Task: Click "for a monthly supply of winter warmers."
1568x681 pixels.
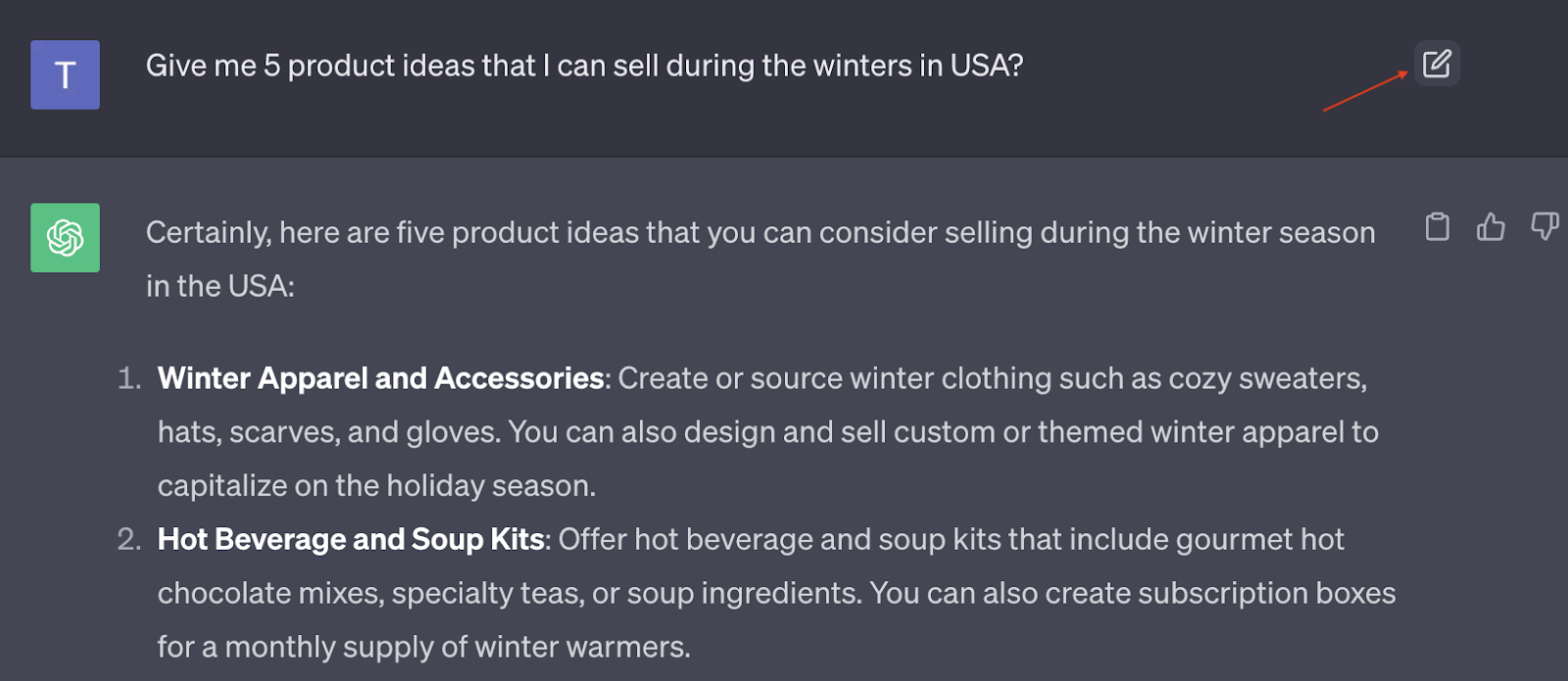Action: click(423, 648)
